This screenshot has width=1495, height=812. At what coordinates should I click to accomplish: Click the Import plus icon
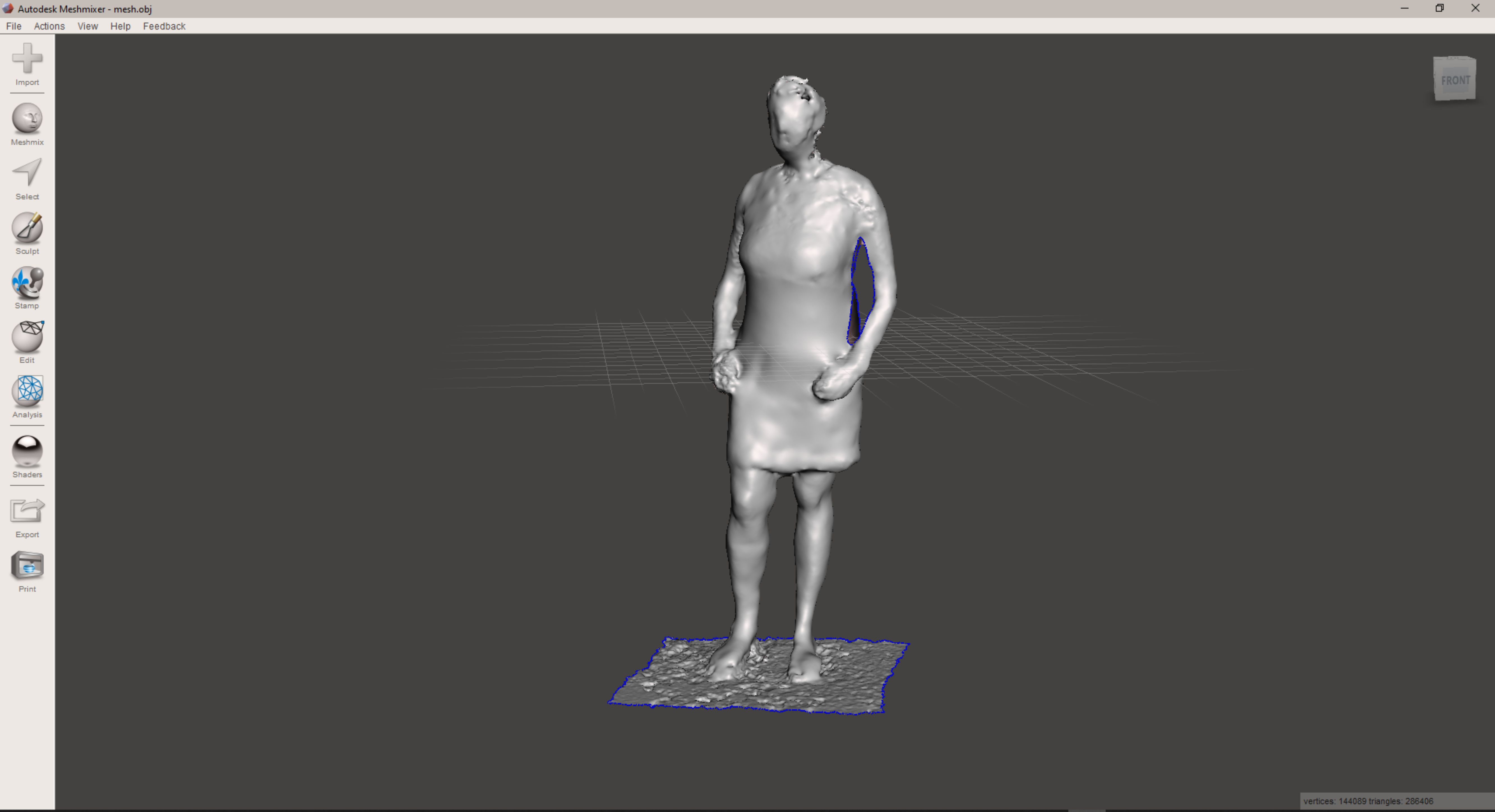[27, 59]
